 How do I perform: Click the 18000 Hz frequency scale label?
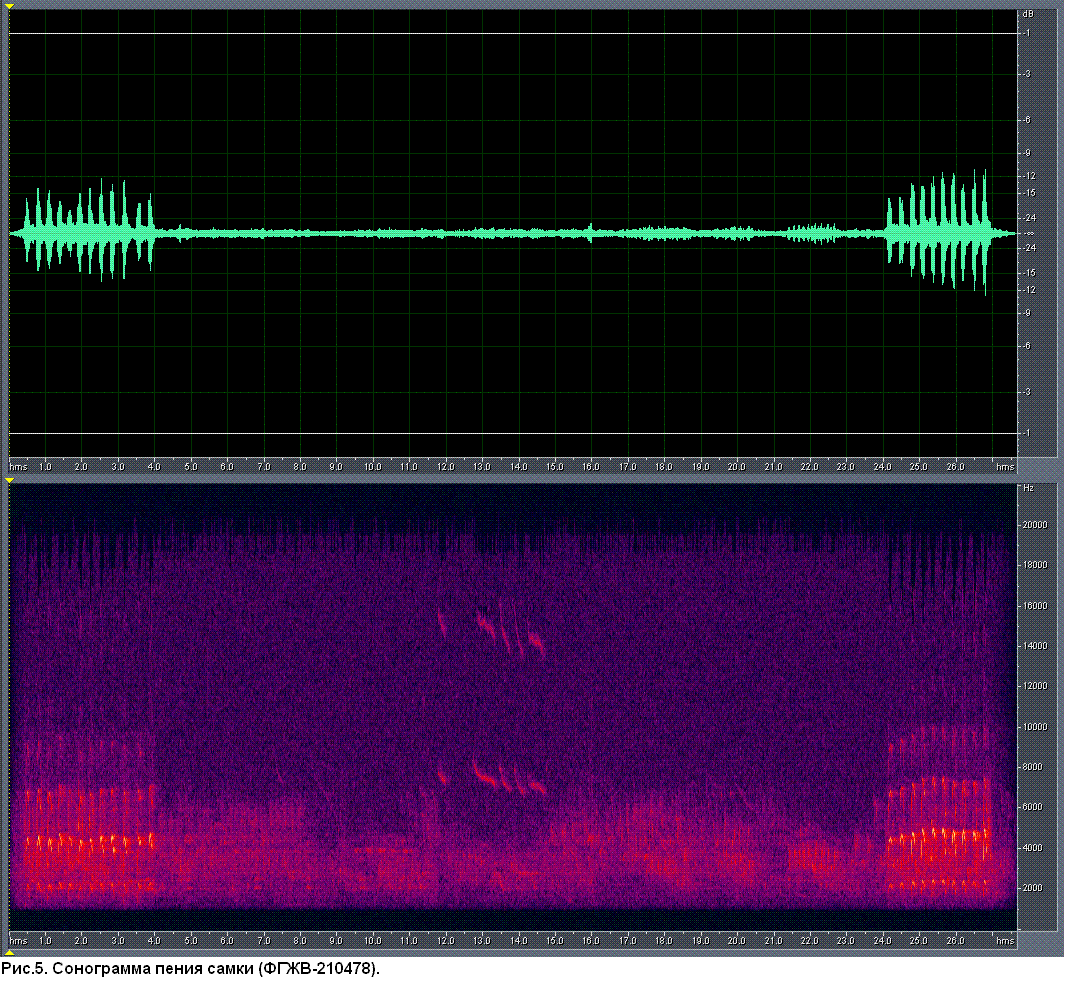coord(1035,565)
